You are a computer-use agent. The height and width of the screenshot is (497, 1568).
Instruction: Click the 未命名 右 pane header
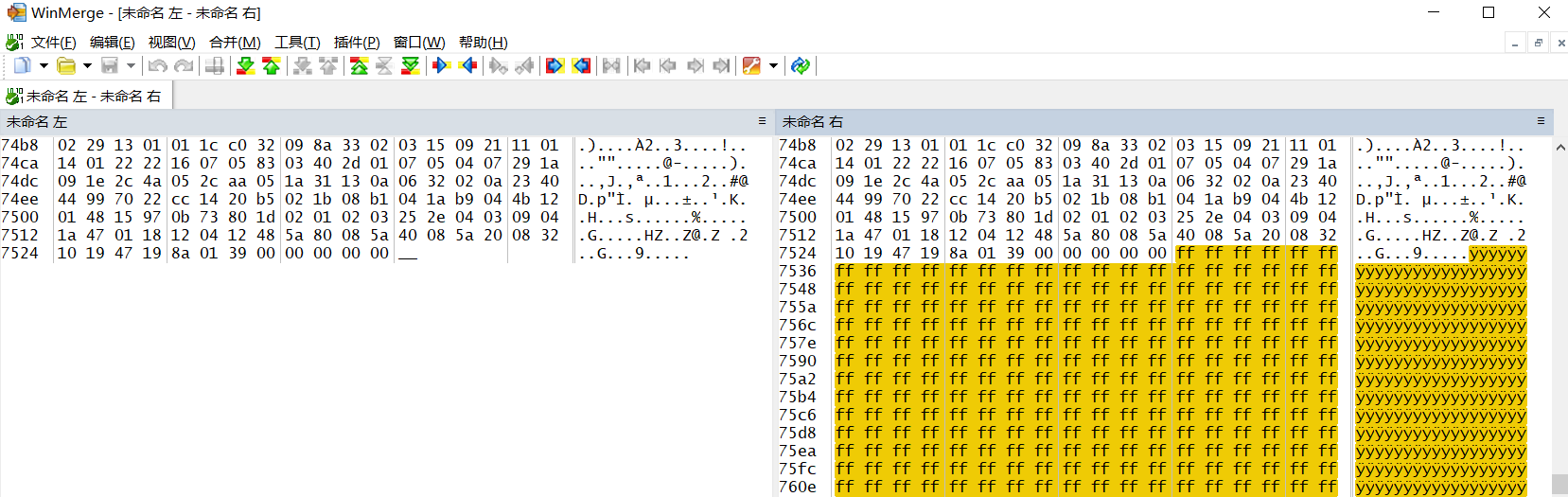[1164, 121]
